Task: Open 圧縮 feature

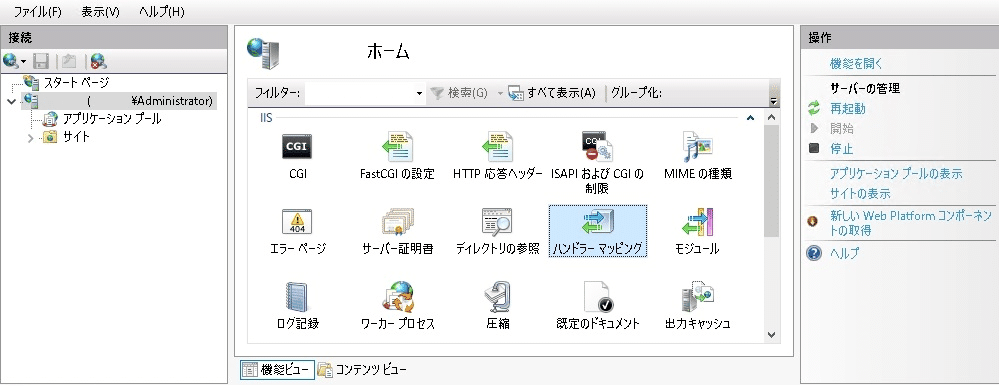Action: coord(498,306)
